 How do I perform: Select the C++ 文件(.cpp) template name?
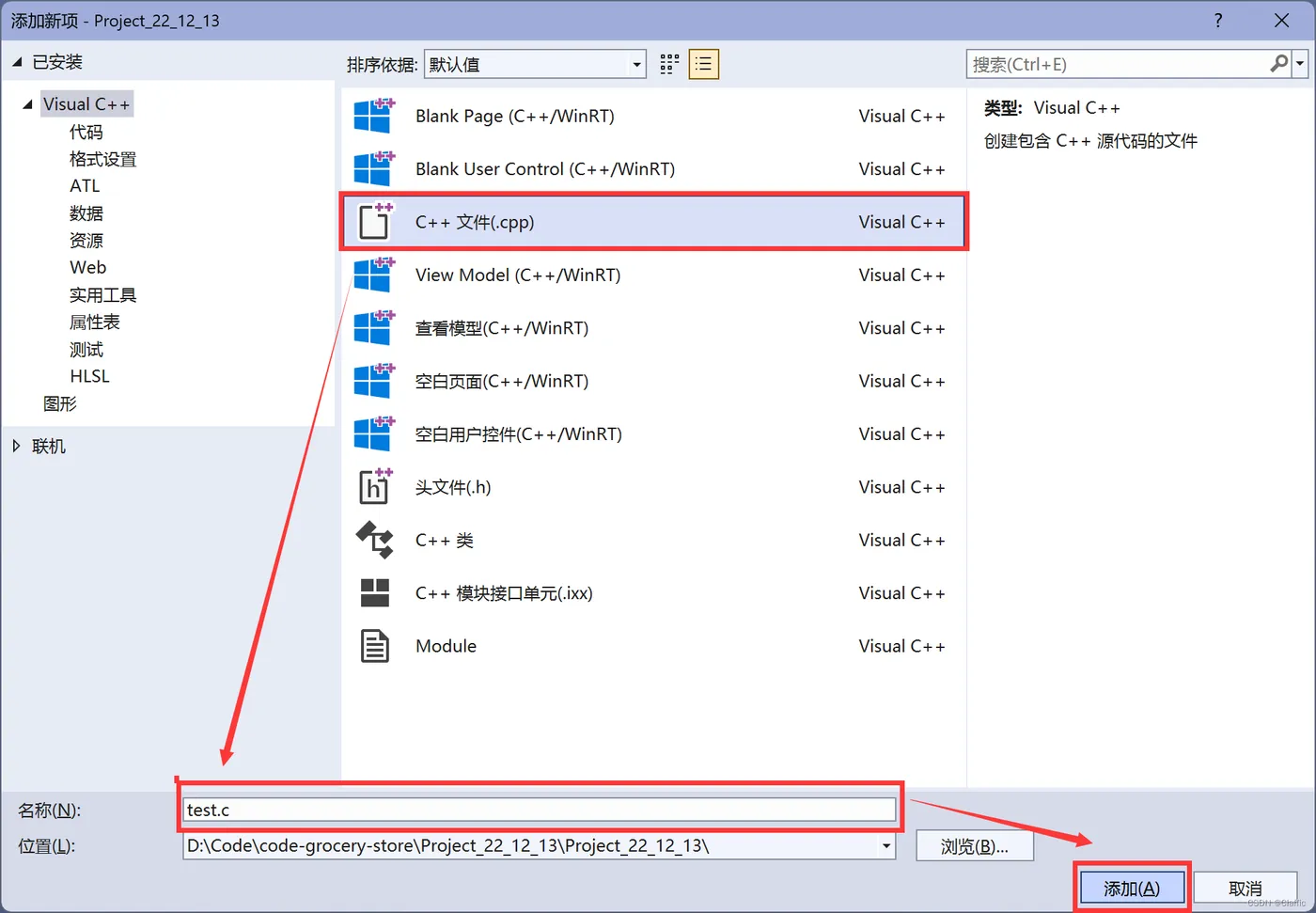click(475, 222)
